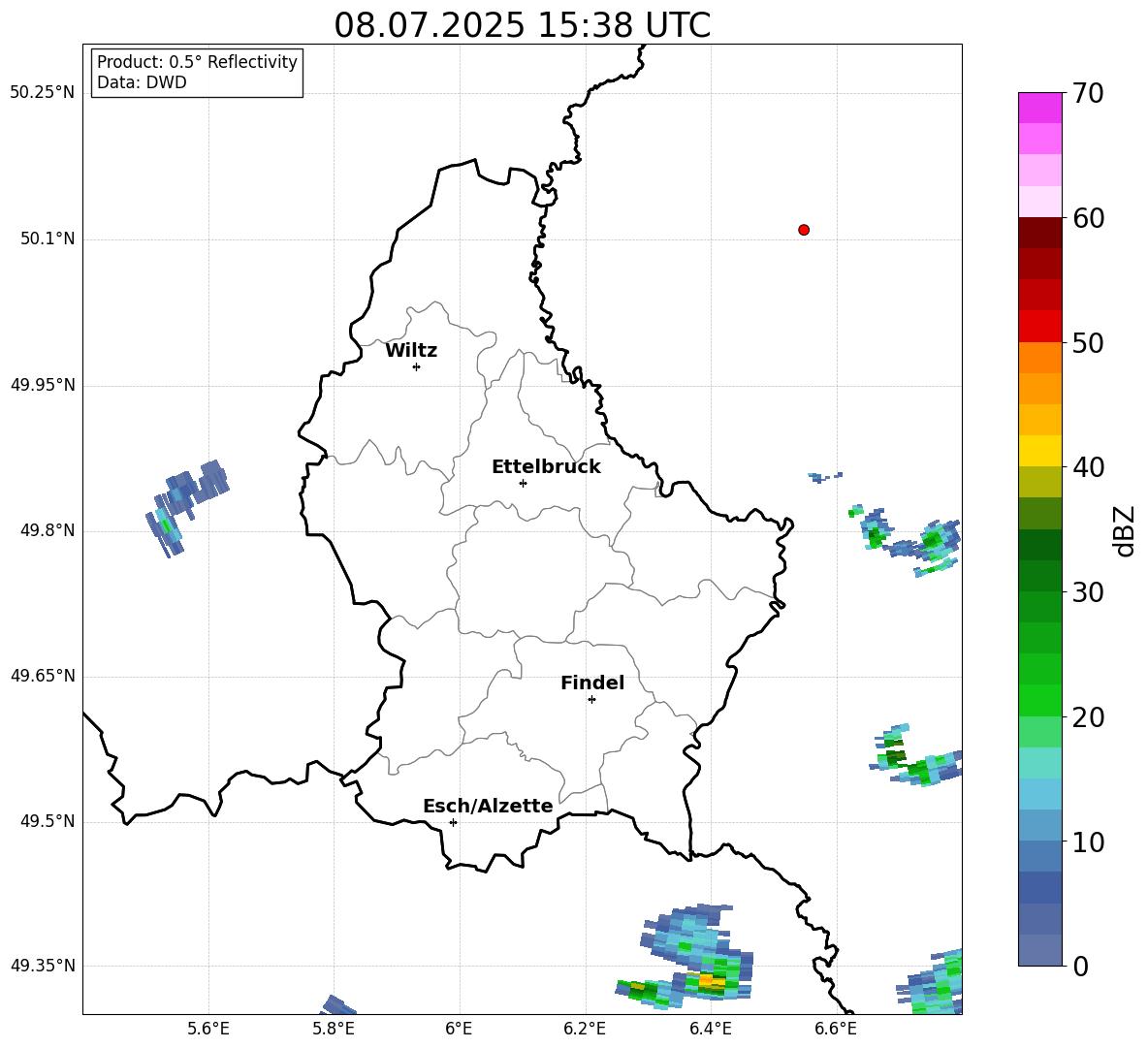
Task: Click the colorbar tick value 40
Action: [1088, 467]
